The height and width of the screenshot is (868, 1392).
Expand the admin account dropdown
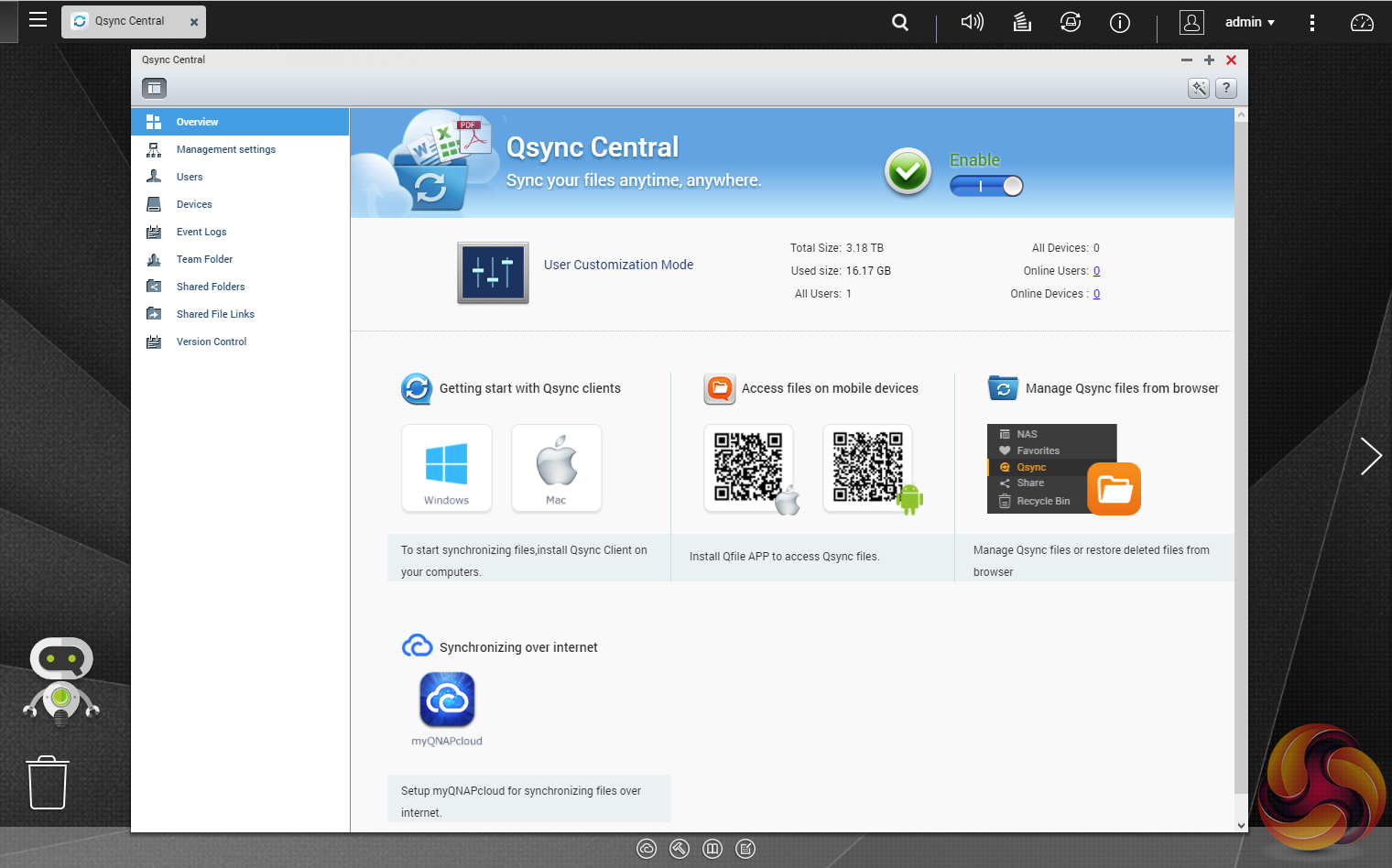1250,22
